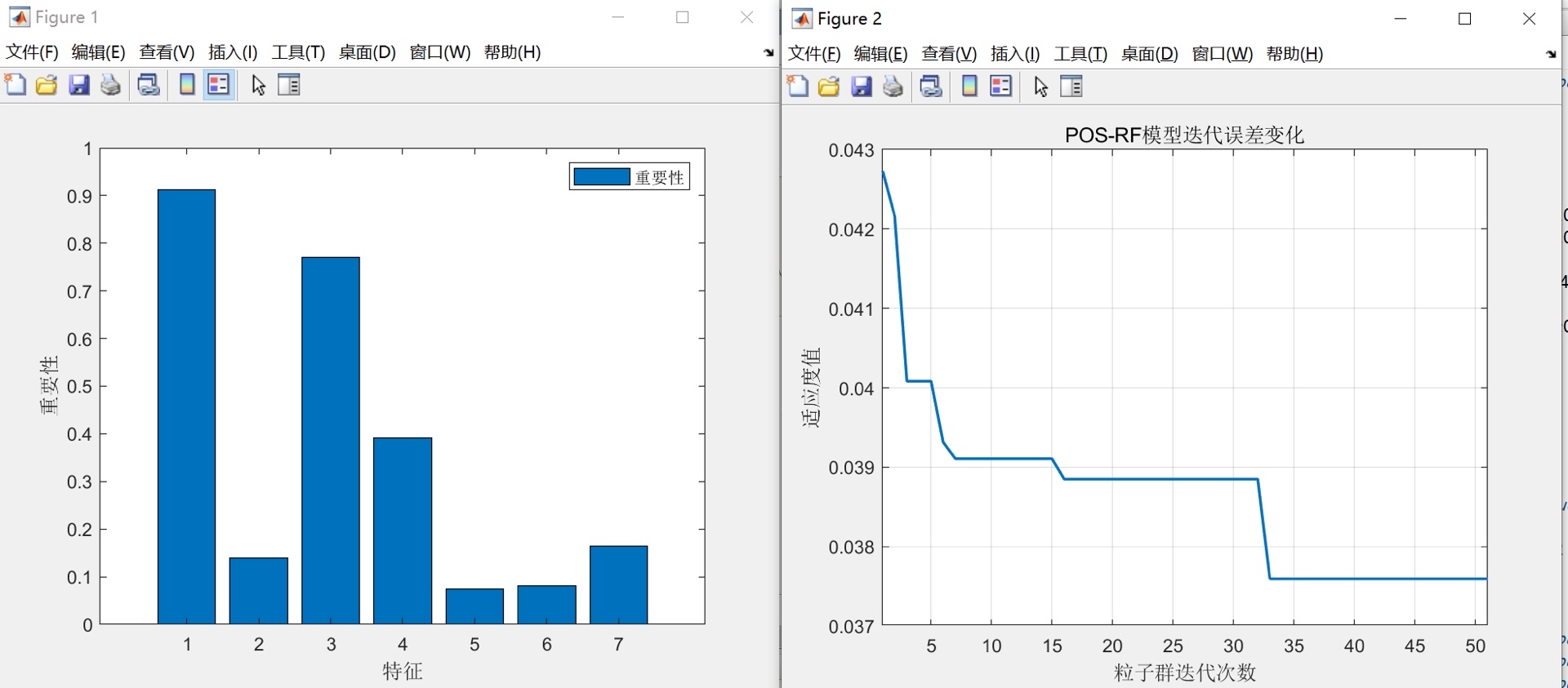Click the title POS-RF模型迭代误差变化
The height and width of the screenshot is (688, 1568).
coord(1185,135)
